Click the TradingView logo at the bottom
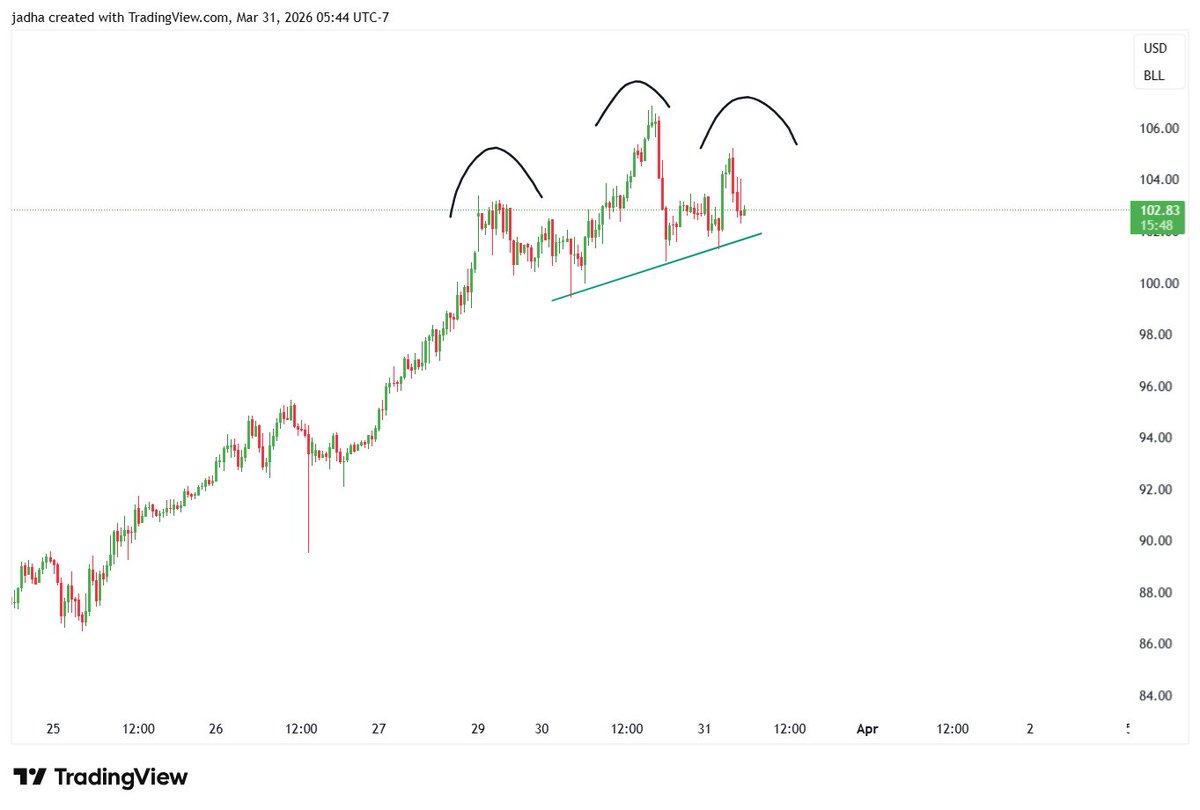 [x=100, y=777]
